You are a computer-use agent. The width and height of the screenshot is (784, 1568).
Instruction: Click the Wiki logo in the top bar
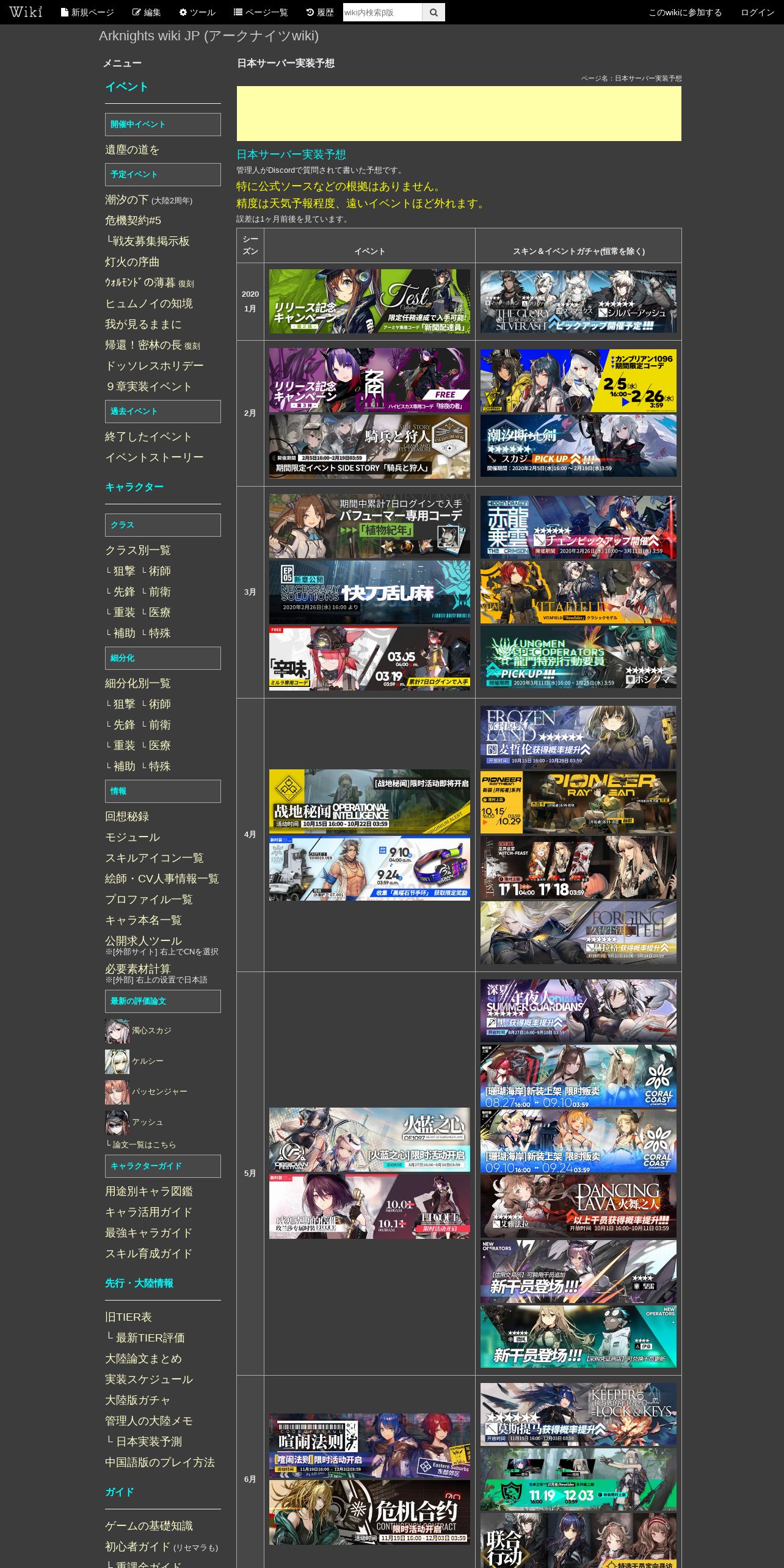[26, 12]
